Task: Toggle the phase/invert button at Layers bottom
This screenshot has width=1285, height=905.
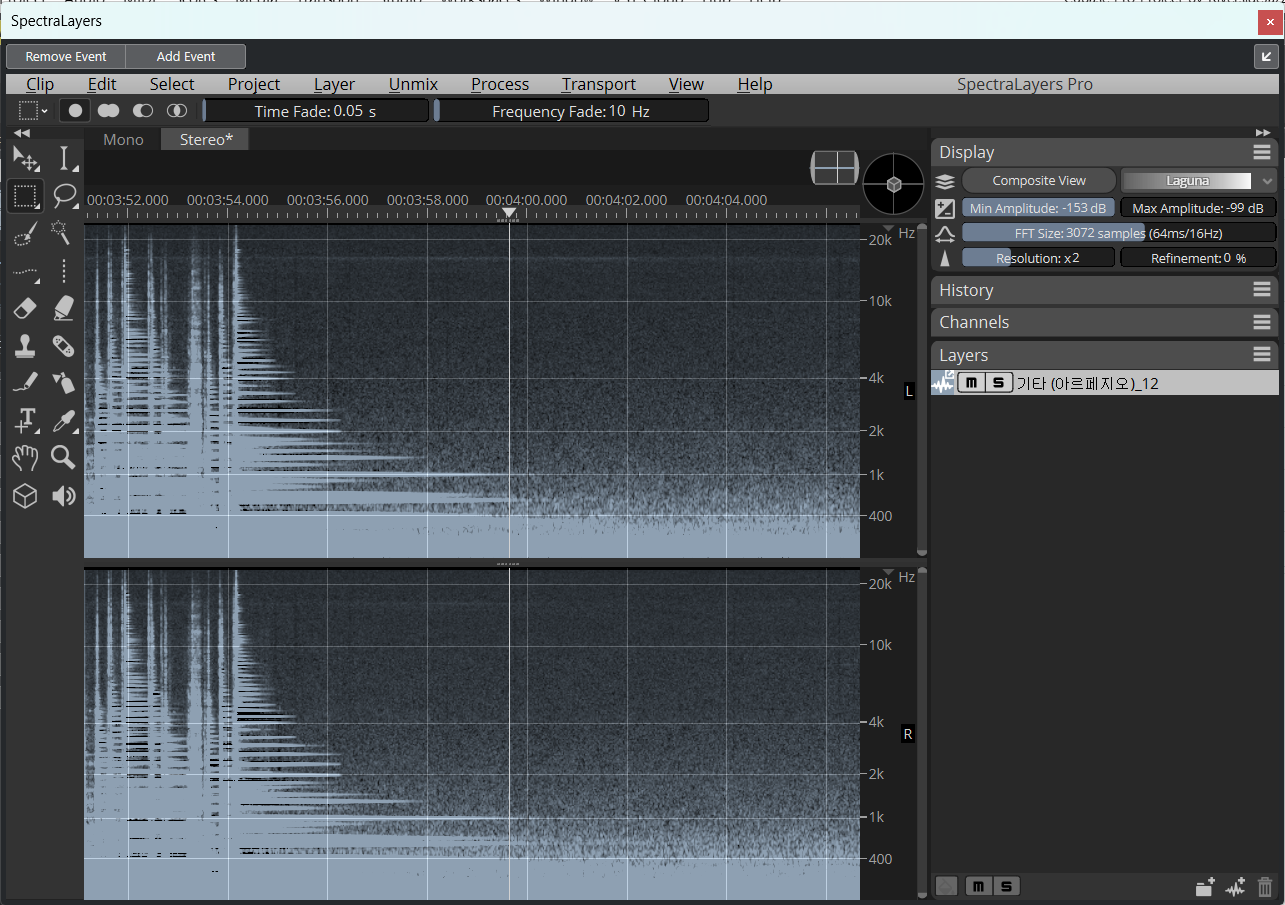Action: [x=946, y=886]
